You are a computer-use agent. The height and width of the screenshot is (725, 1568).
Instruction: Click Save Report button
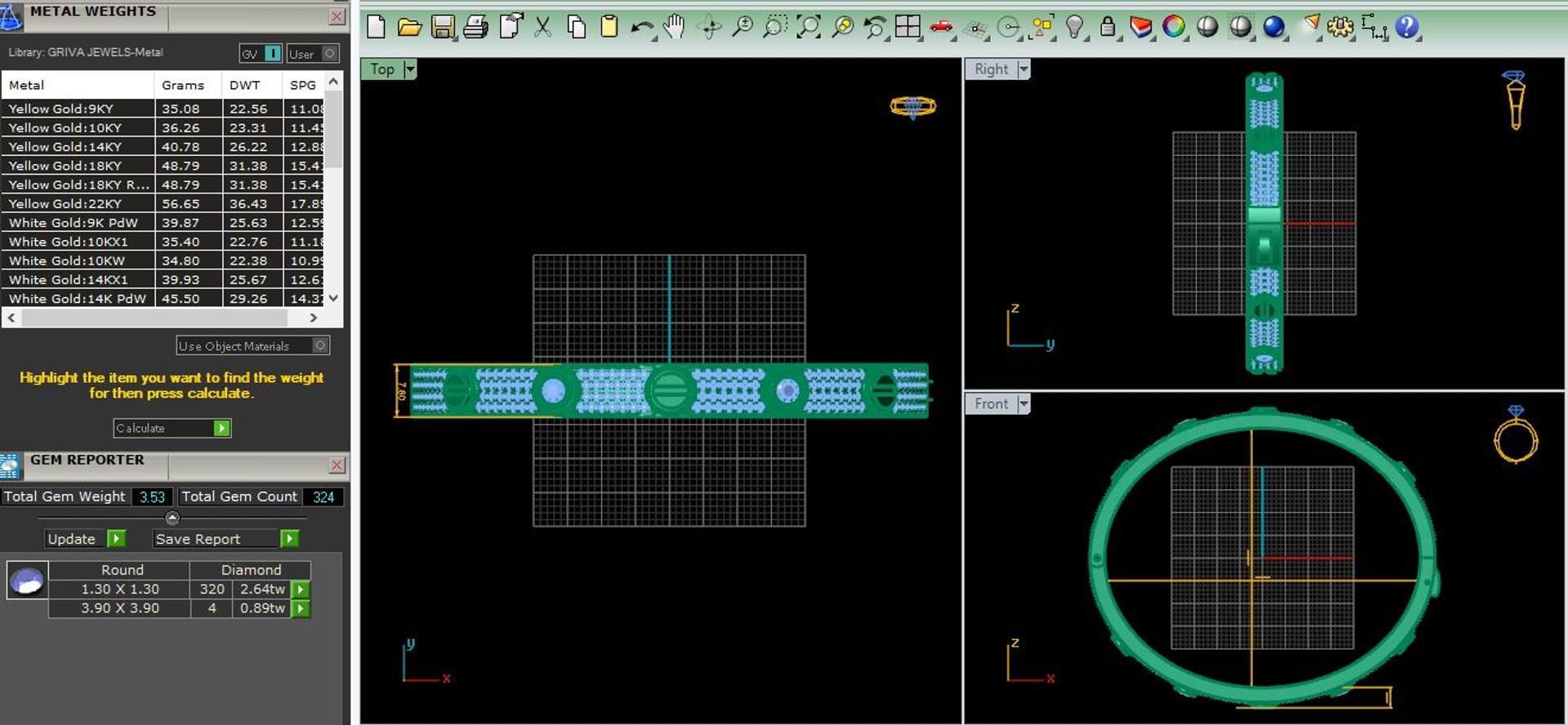[226, 539]
